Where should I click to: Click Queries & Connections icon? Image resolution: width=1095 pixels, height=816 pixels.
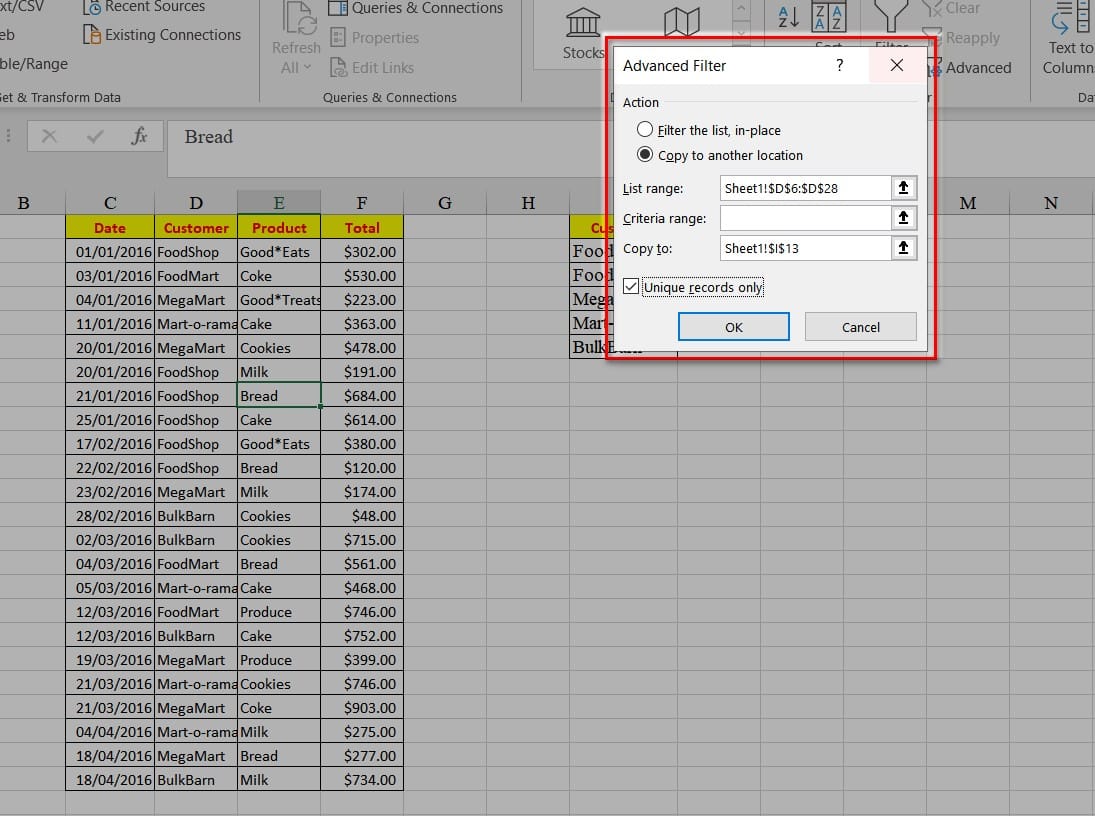(339, 8)
